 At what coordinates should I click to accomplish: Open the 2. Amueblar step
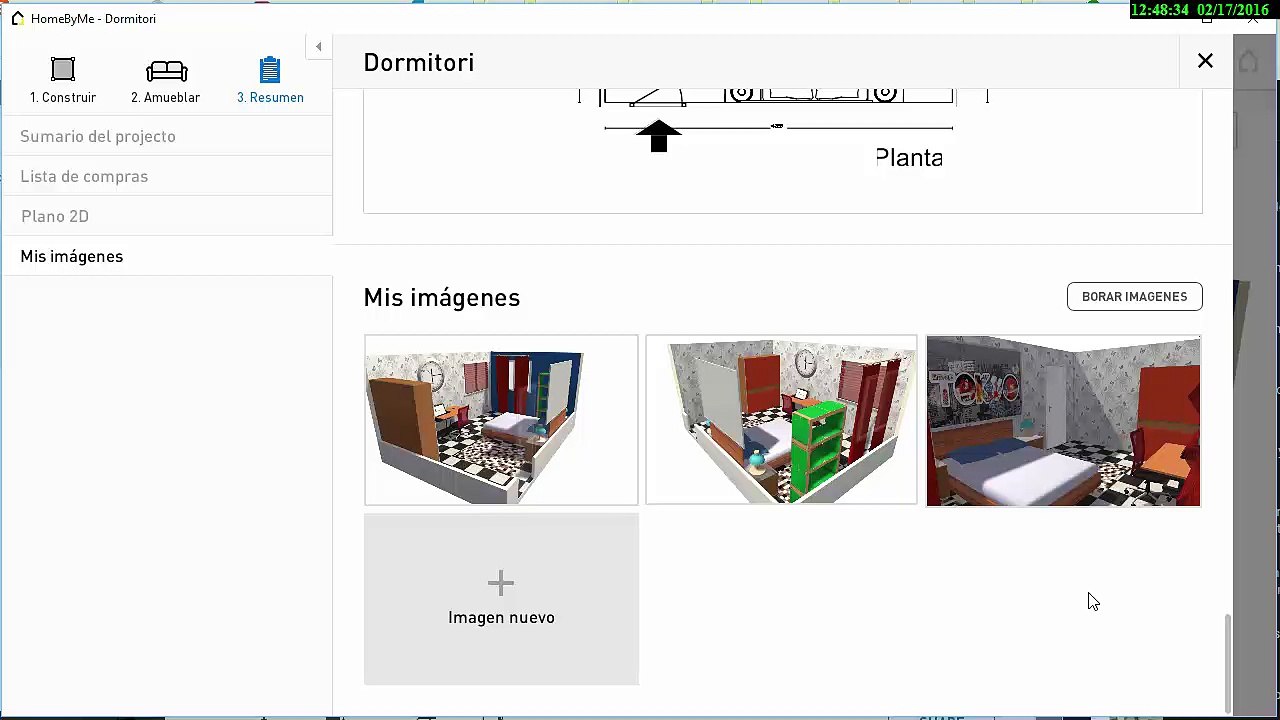(x=166, y=81)
